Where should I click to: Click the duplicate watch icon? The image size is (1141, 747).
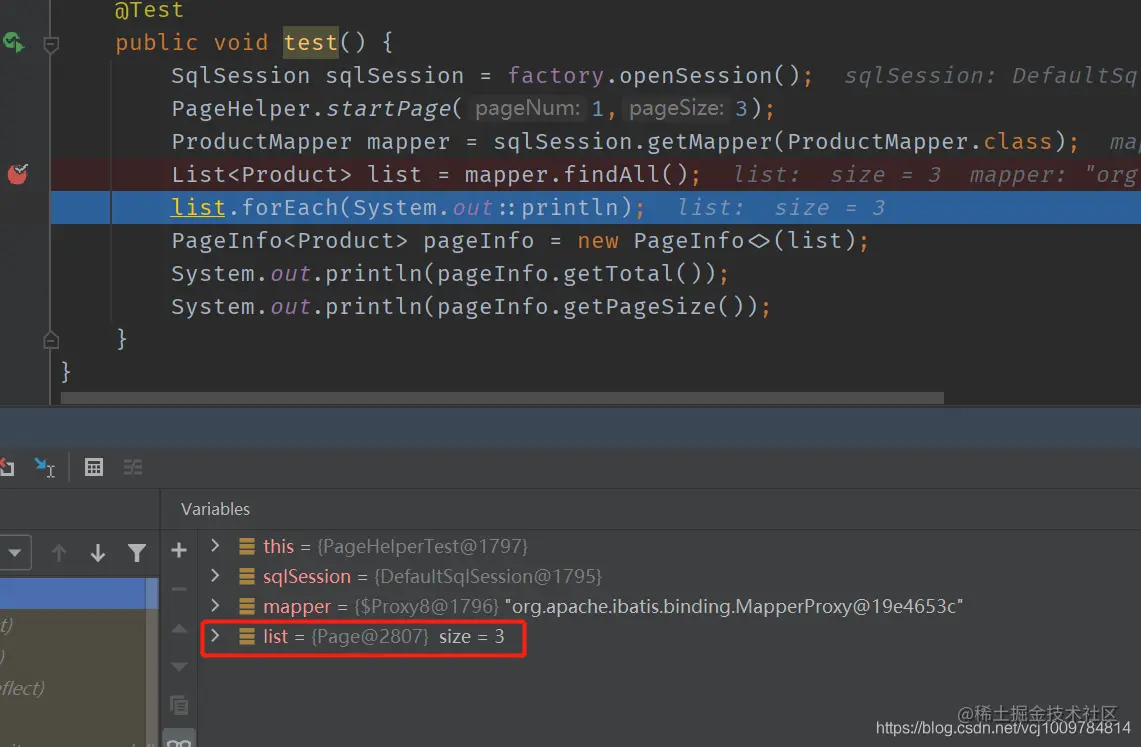point(179,705)
